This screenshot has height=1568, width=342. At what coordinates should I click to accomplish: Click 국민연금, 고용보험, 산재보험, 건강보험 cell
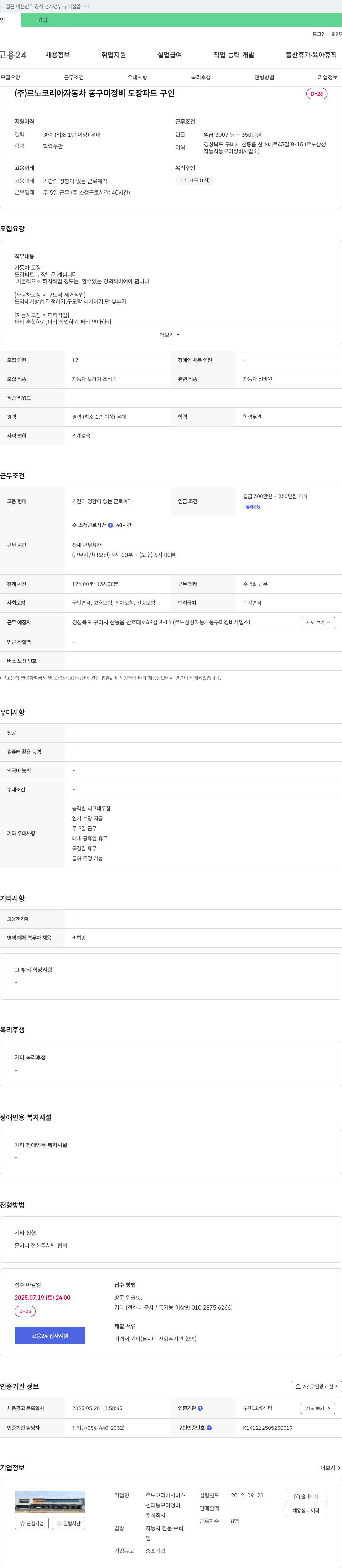pos(113,603)
